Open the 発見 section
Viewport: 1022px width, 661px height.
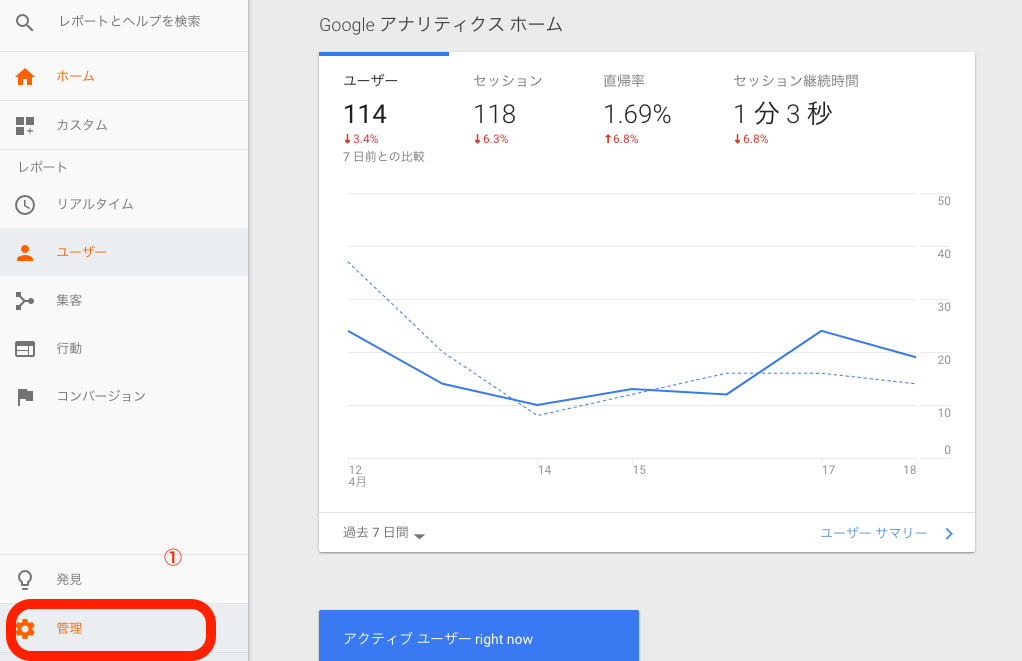click(x=124, y=580)
